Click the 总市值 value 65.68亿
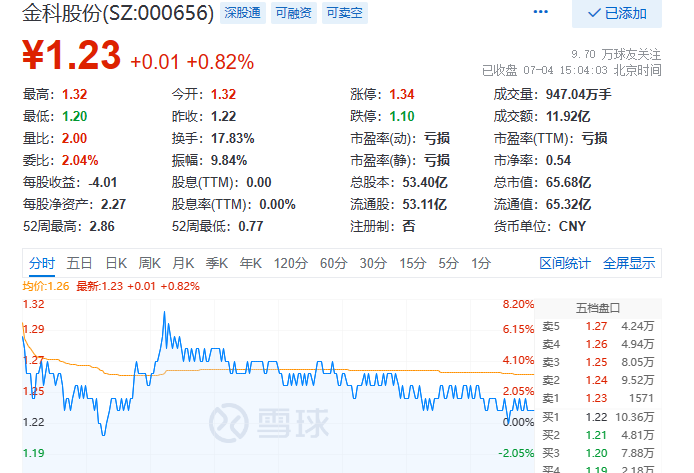This screenshot has width=694, height=473. 568,182
